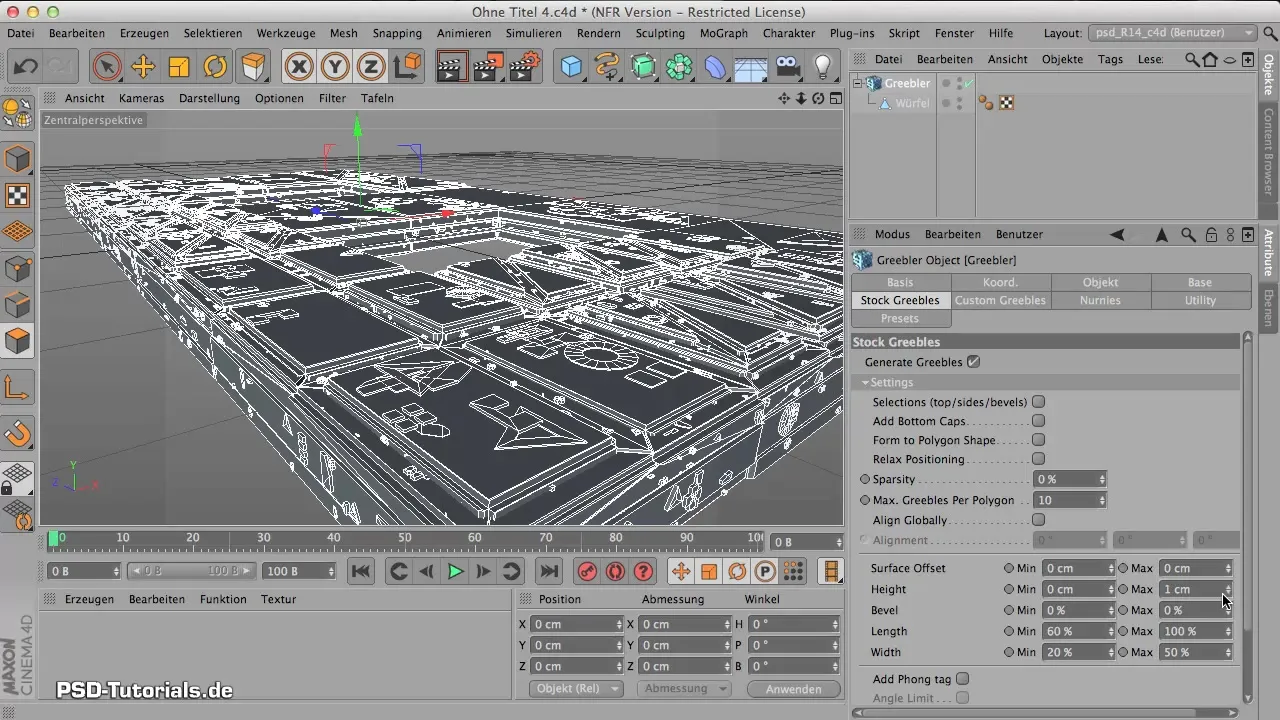
Task: Enable Add Phong tag
Action: coord(962,679)
